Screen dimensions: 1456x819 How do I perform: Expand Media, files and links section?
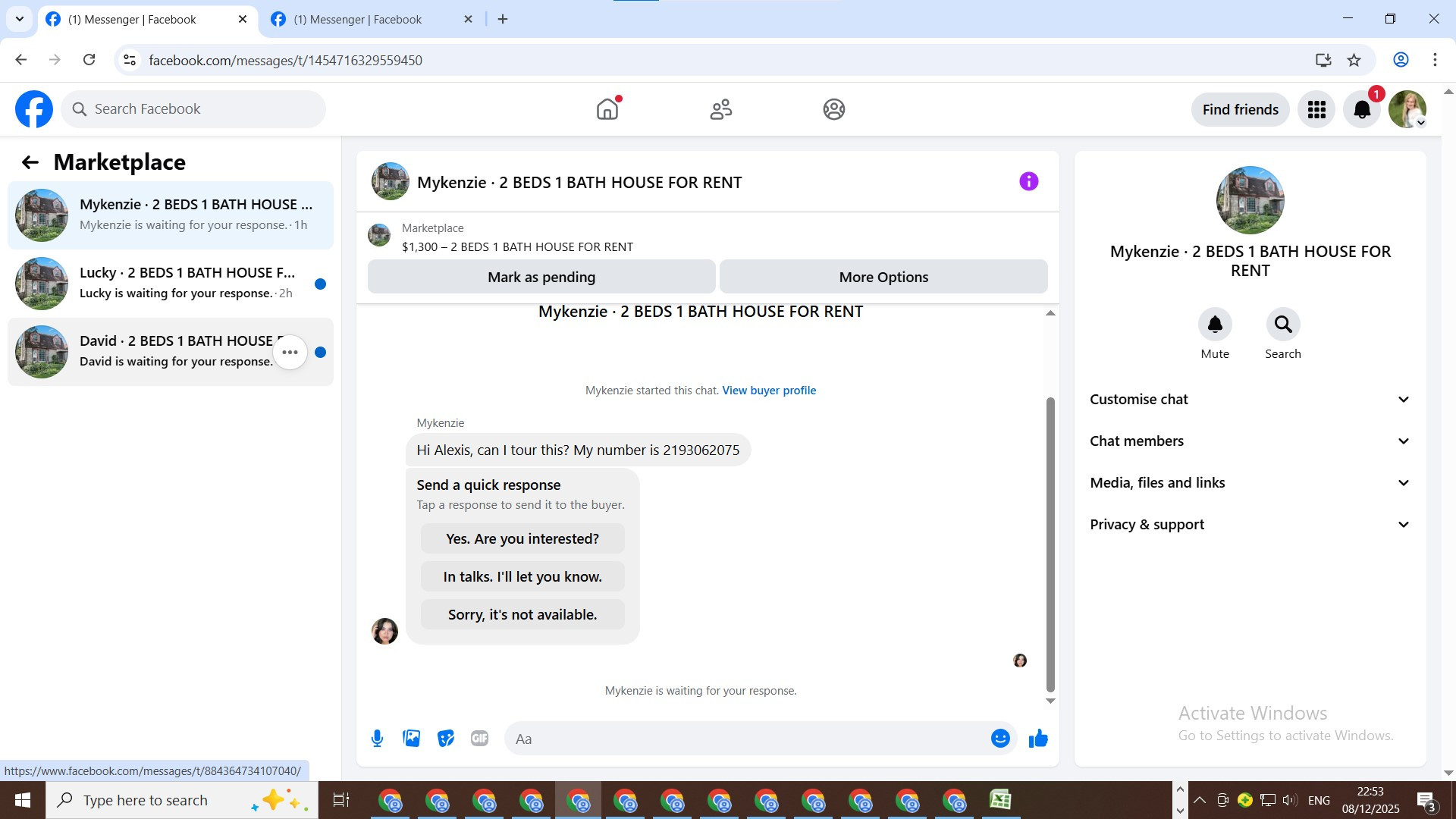1250,483
